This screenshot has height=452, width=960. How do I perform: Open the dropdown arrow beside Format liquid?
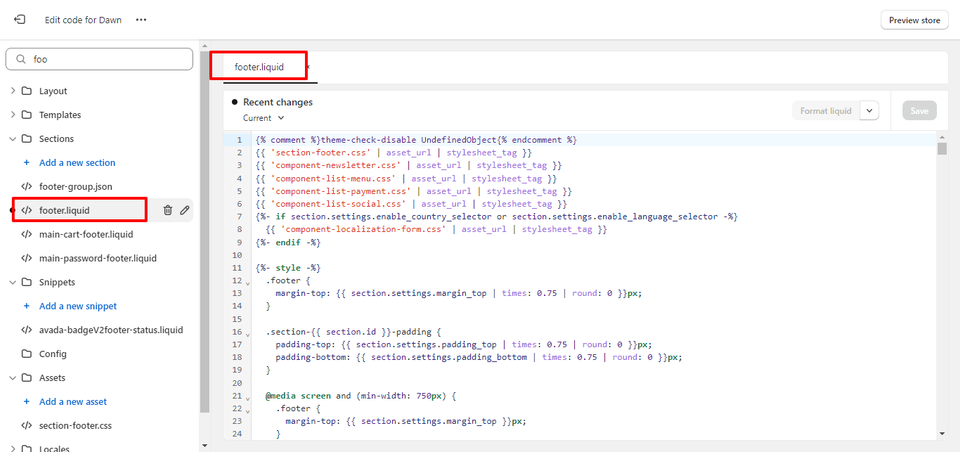(x=869, y=111)
